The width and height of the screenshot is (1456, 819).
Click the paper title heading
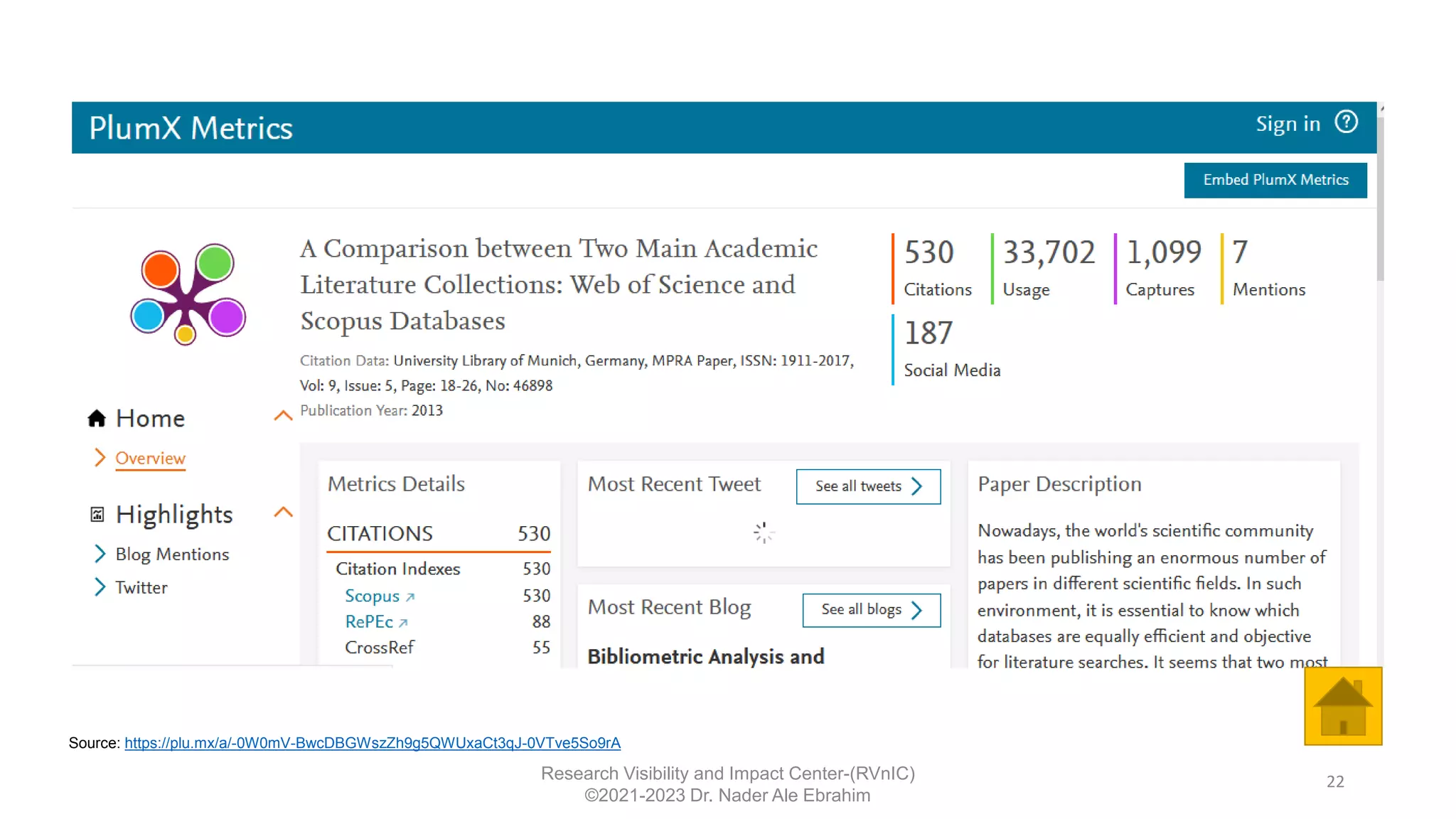point(559,284)
